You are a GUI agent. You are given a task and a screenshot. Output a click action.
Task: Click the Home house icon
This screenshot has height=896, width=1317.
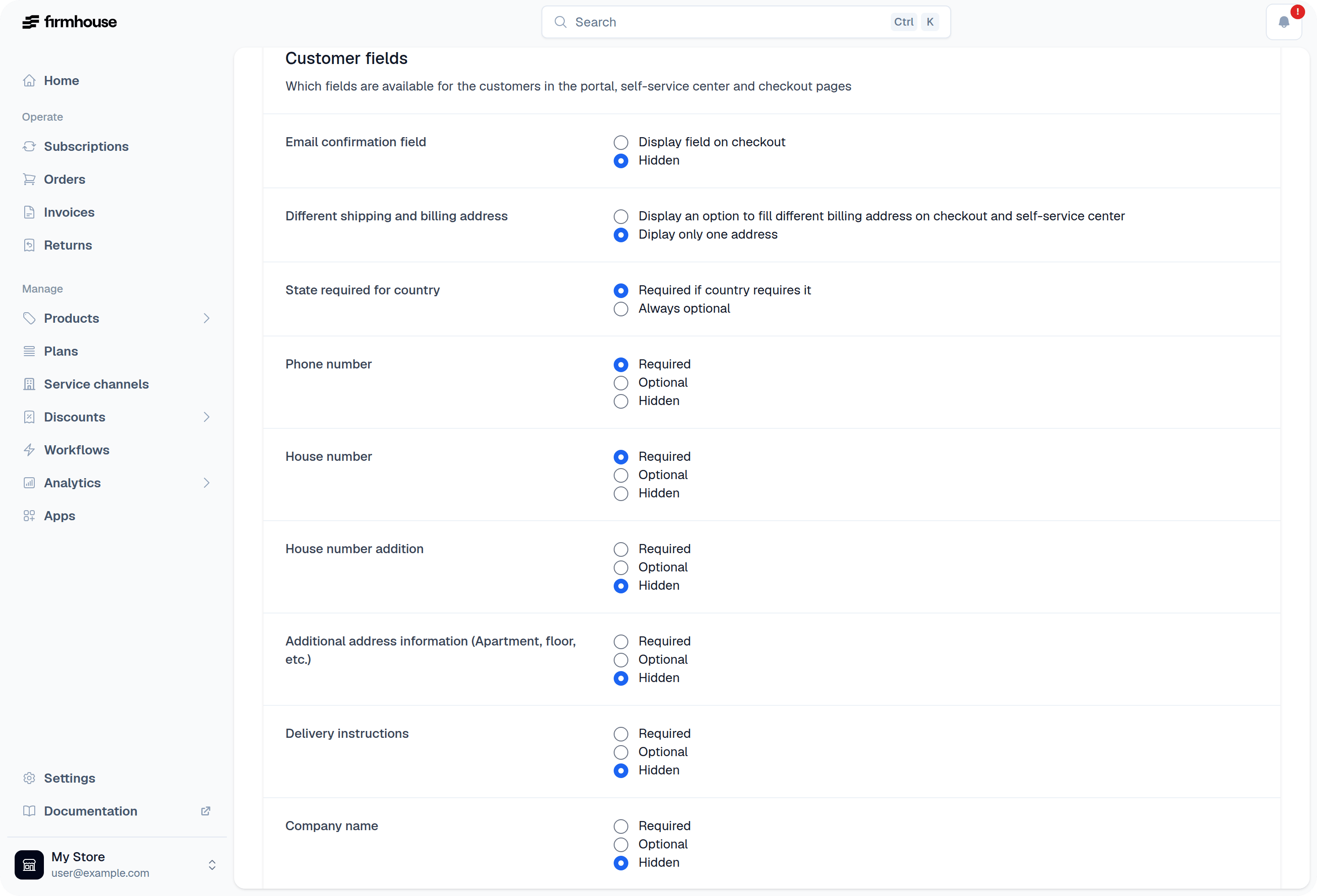(x=29, y=80)
